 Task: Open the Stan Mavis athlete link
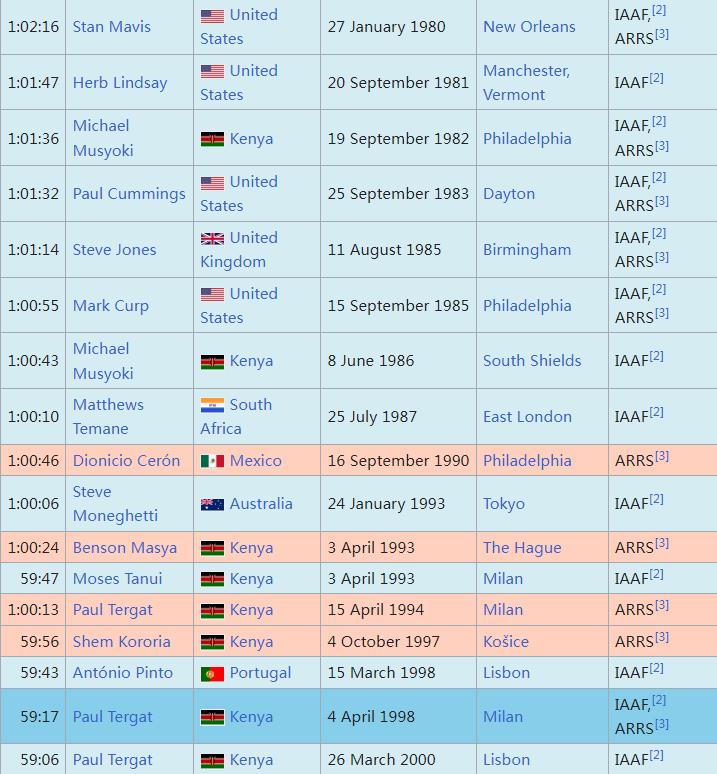click(x=112, y=27)
